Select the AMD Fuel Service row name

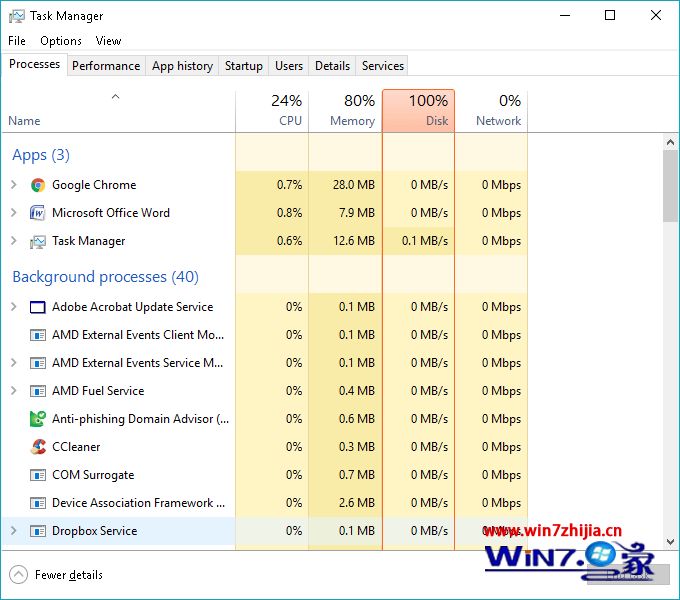coord(98,391)
